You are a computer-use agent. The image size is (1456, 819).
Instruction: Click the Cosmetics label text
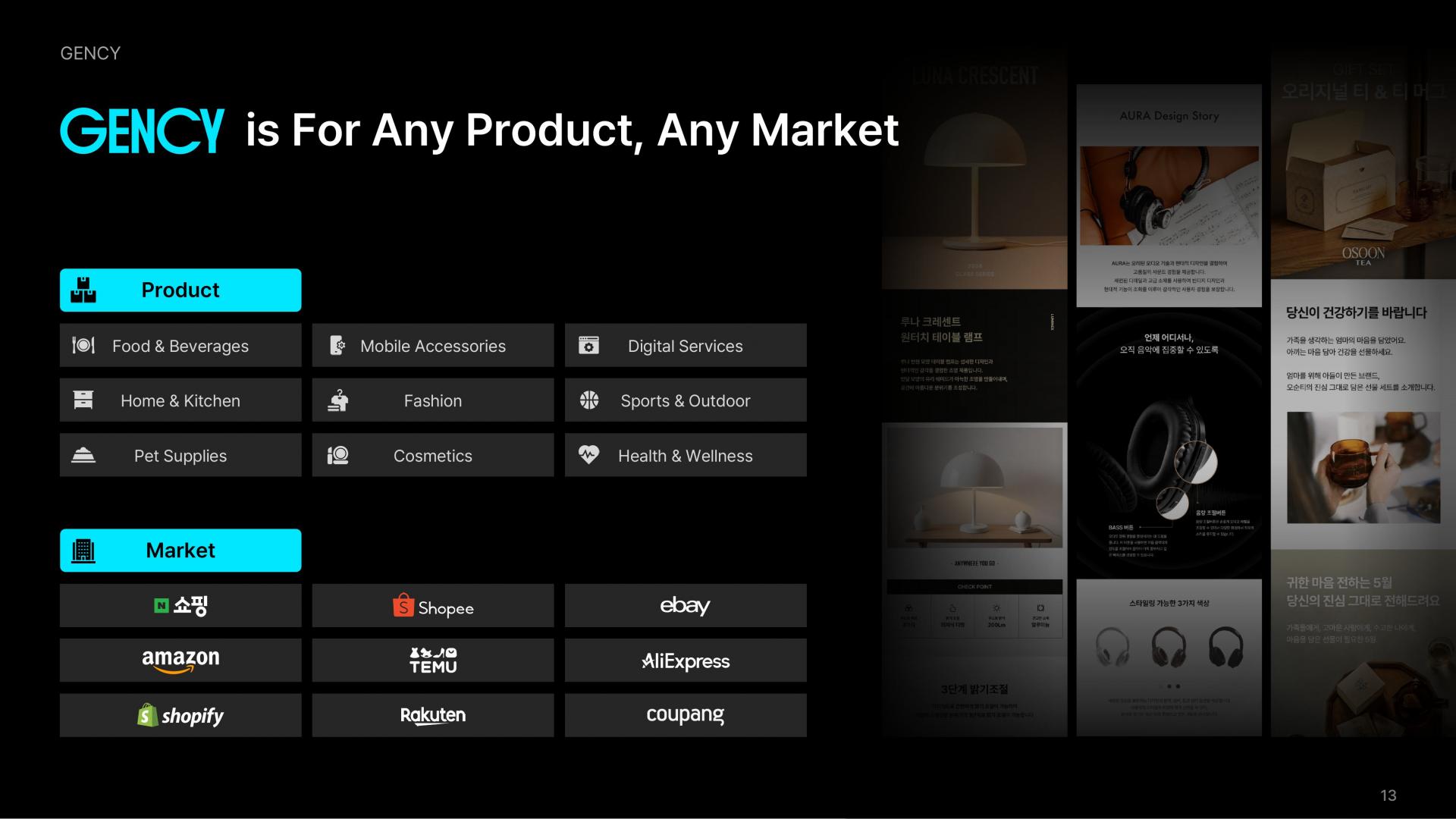click(x=433, y=456)
